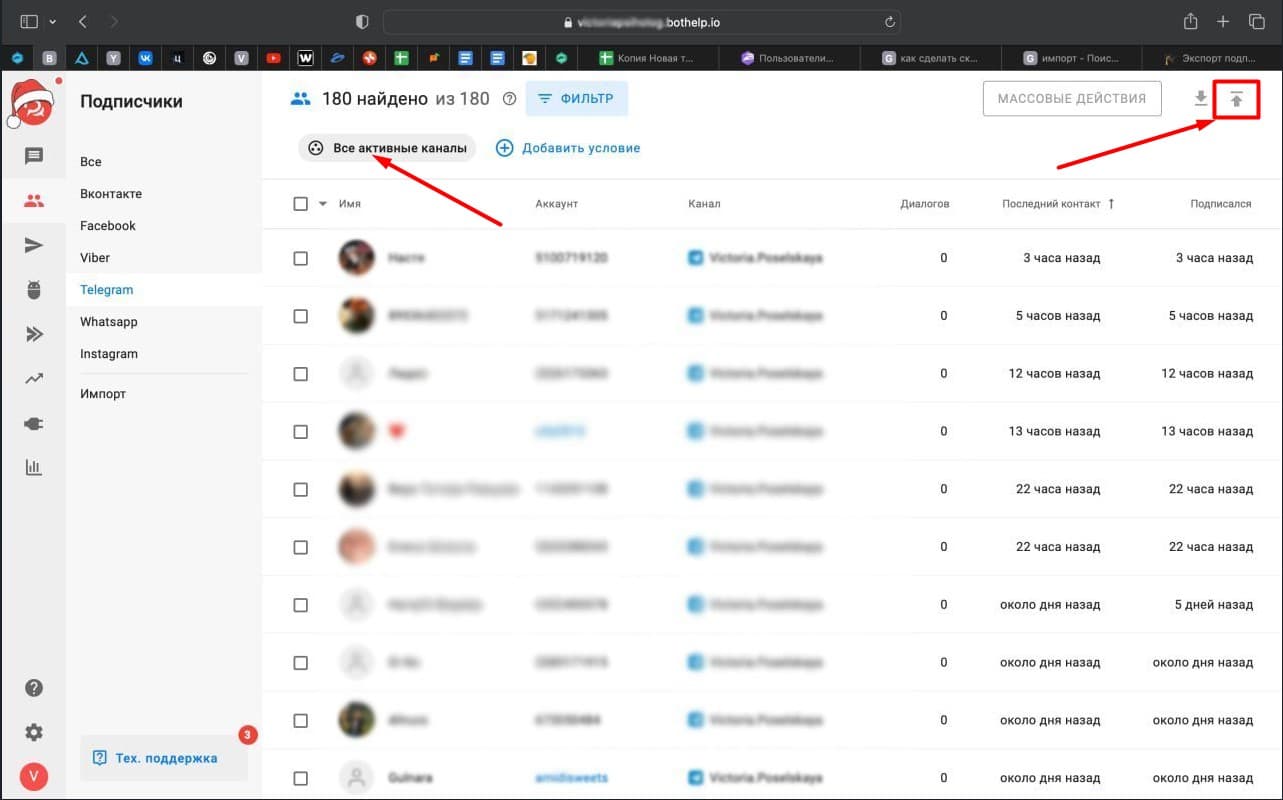Click the upload arrow icon highlighted in red
Screen dimensions: 1283x800
(x=1236, y=99)
